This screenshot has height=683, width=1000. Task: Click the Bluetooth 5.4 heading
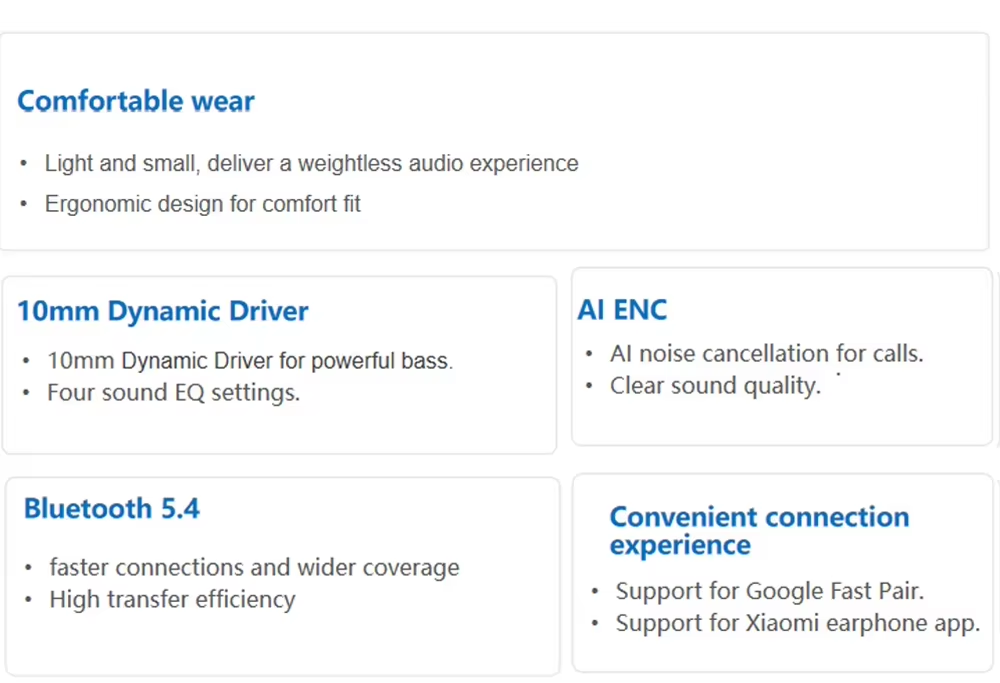point(112,508)
